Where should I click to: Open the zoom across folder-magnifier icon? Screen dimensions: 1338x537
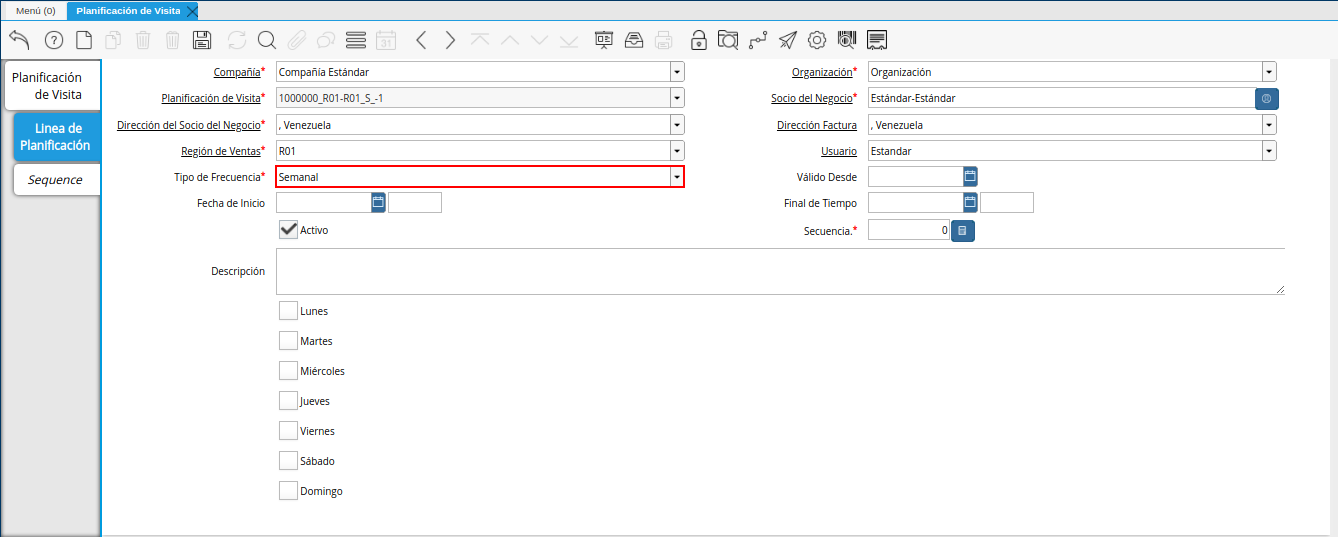[728, 40]
